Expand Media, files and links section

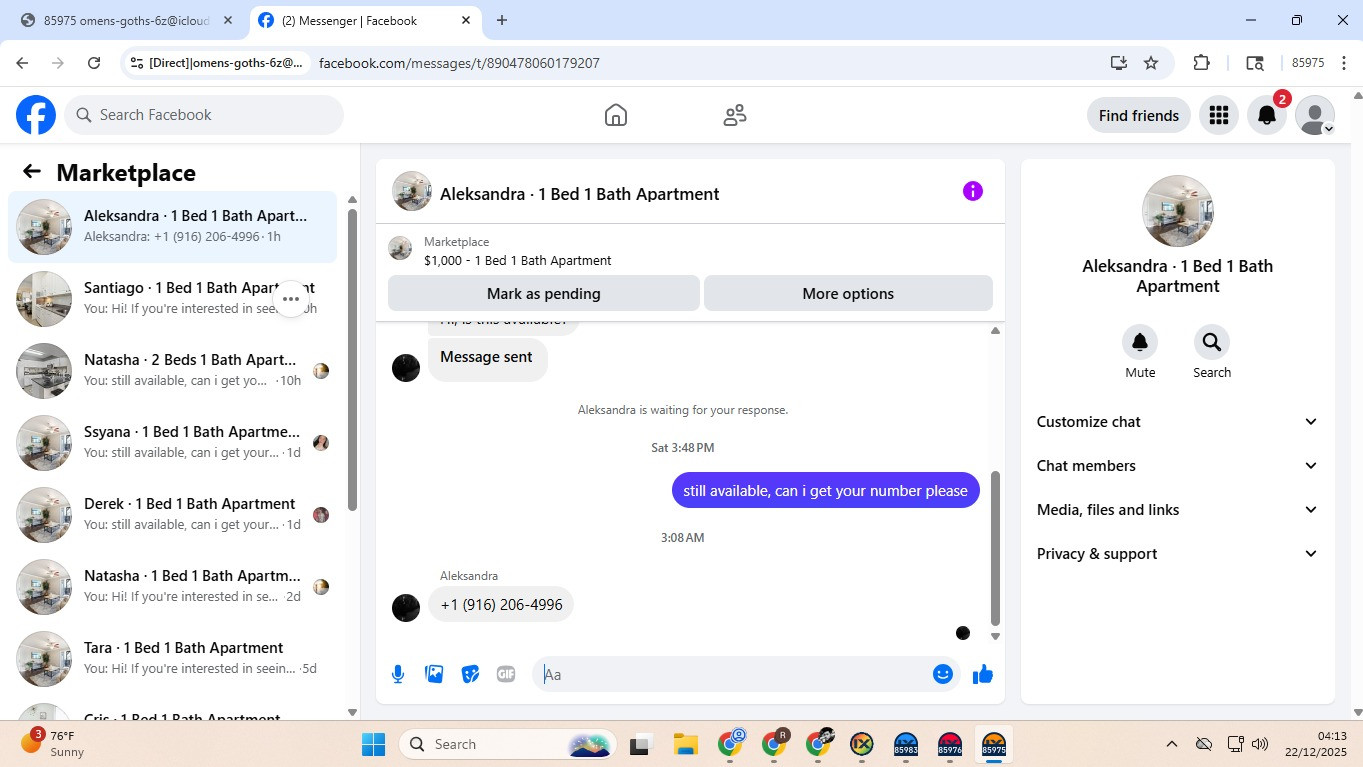[1178, 510]
